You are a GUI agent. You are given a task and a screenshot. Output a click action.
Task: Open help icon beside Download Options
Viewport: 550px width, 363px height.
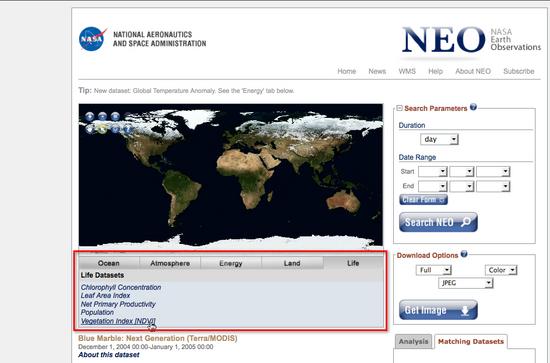point(464,254)
